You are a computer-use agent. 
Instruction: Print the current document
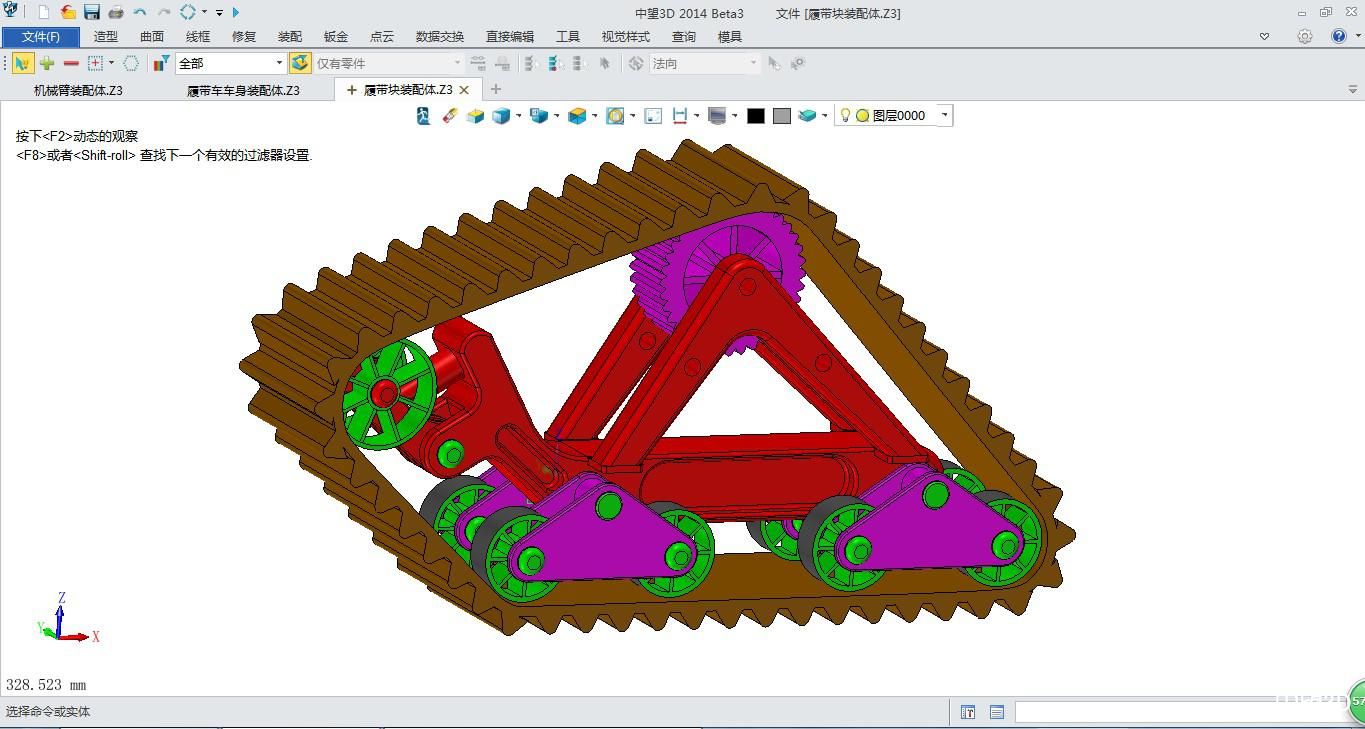114,13
